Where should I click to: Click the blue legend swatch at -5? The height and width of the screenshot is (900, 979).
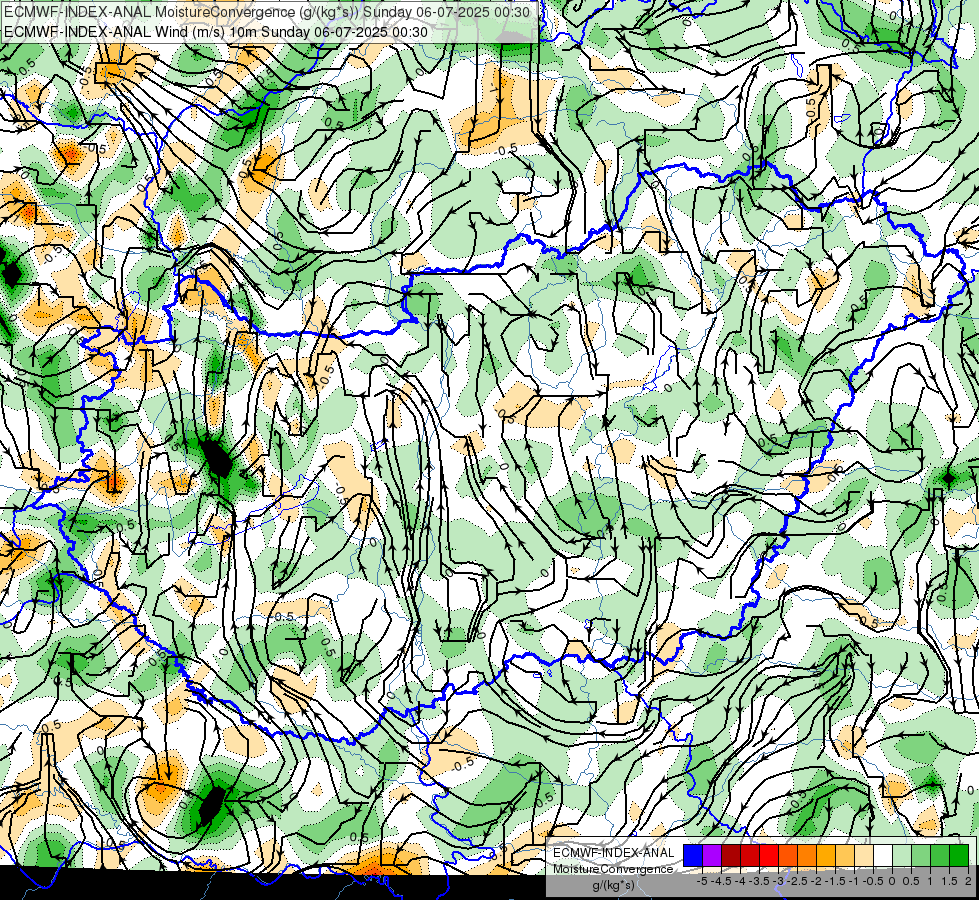[x=693, y=856]
